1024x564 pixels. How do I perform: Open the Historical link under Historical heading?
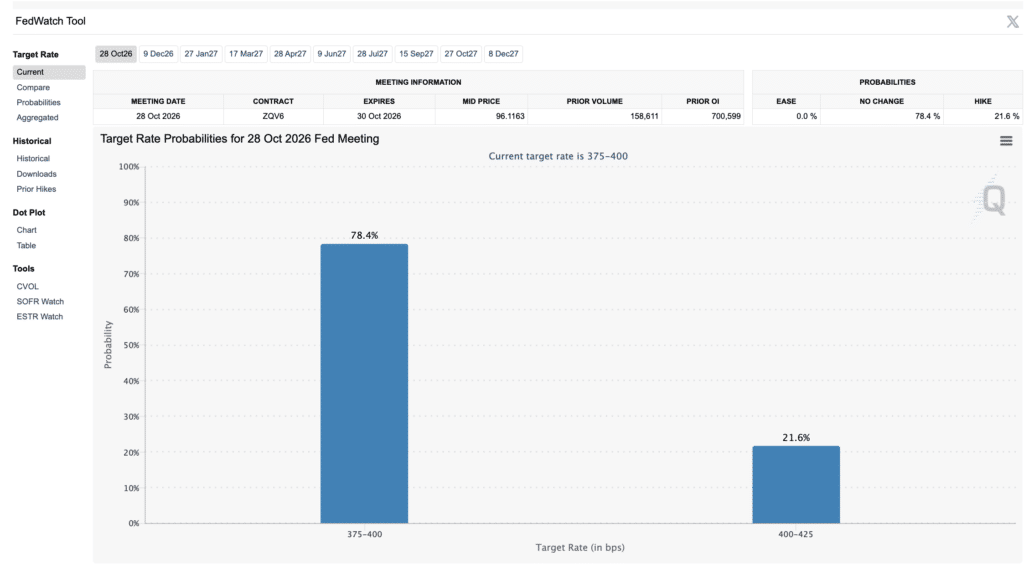click(33, 159)
